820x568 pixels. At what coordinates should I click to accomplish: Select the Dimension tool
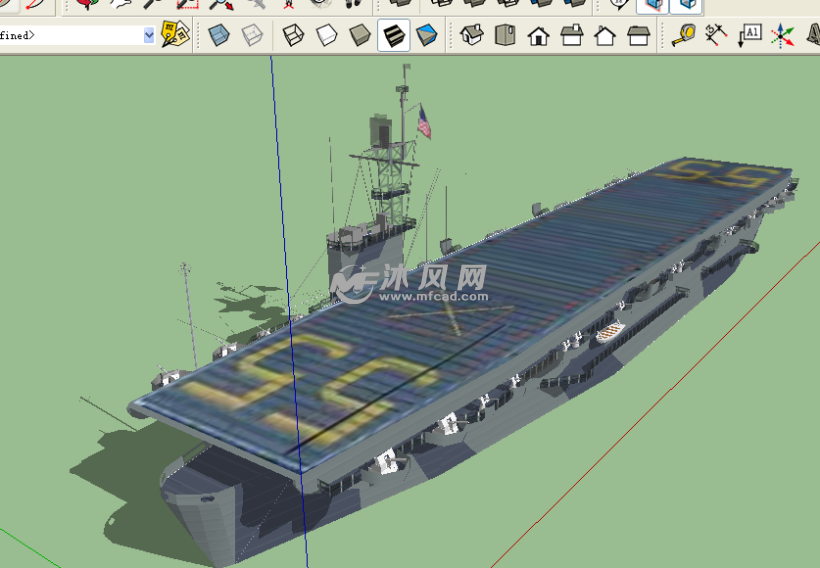[716, 36]
